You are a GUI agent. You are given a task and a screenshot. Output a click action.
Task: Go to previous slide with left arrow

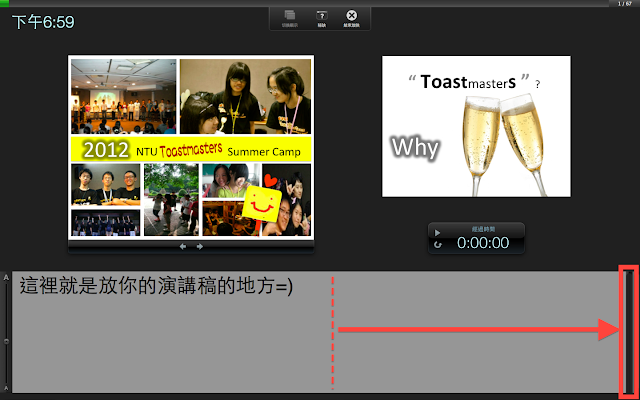click(x=183, y=247)
